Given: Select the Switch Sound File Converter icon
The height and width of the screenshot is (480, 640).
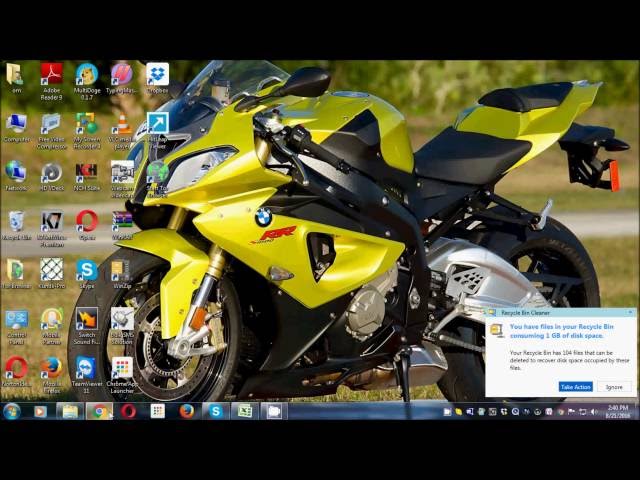Looking at the screenshot, I should [87, 327].
